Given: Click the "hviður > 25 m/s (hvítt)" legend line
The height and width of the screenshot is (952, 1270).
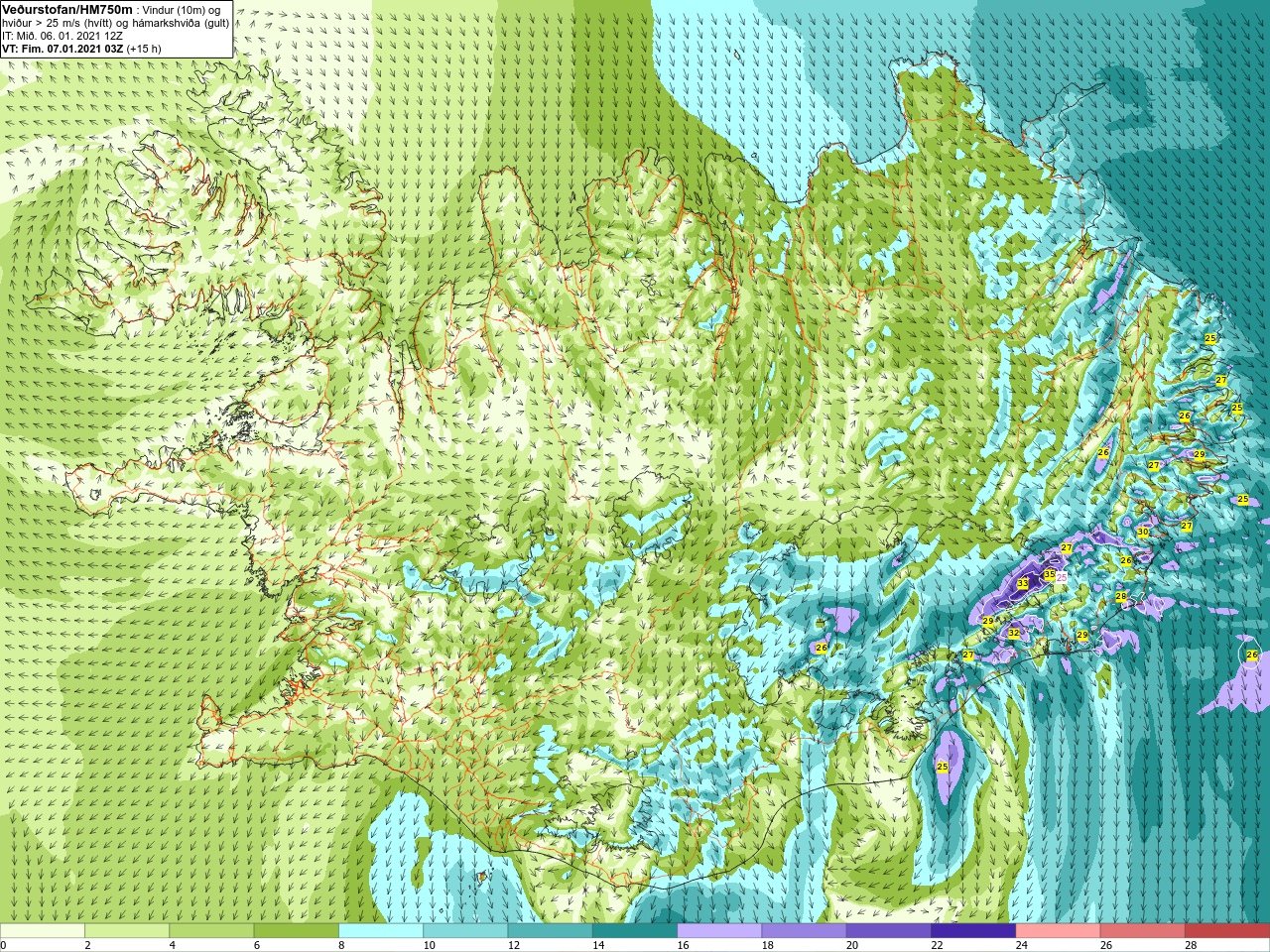Looking at the screenshot, I should 59,23.
